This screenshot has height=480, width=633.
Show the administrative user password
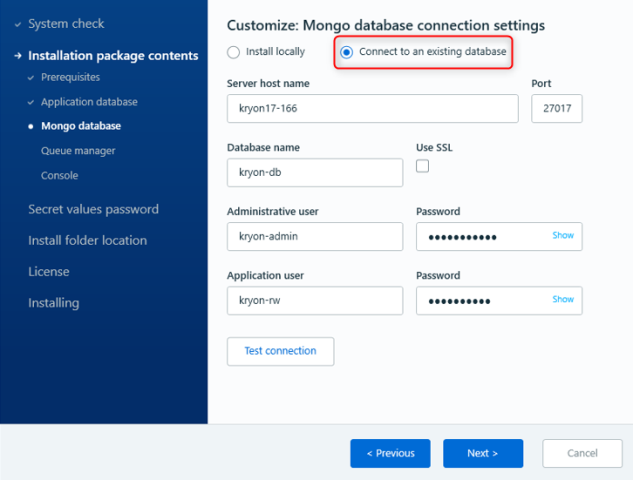pyautogui.click(x=563, y=236)
